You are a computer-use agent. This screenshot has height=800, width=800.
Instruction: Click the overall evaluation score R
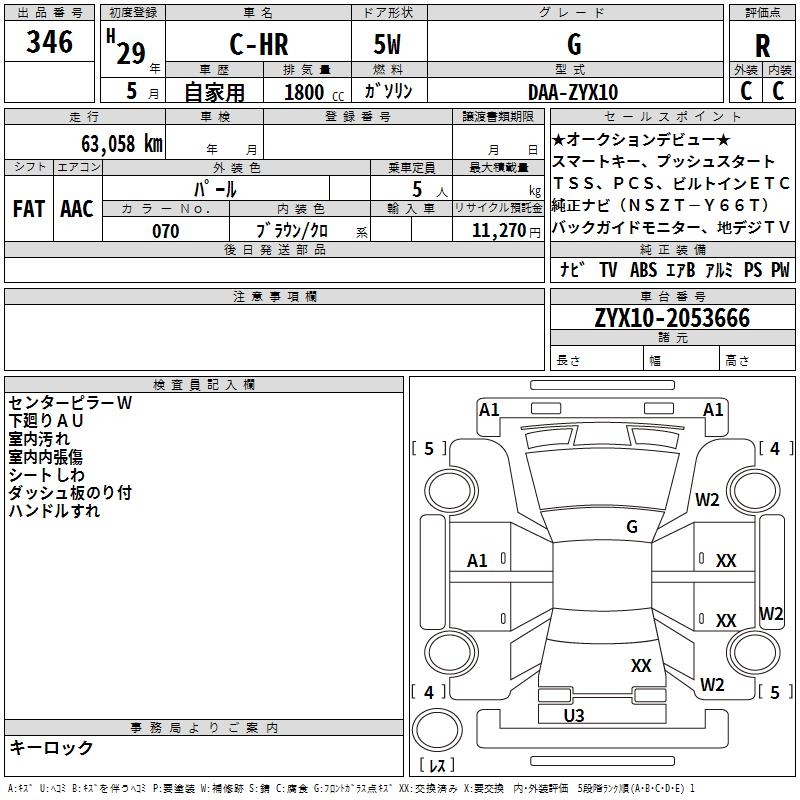[762, 46]
